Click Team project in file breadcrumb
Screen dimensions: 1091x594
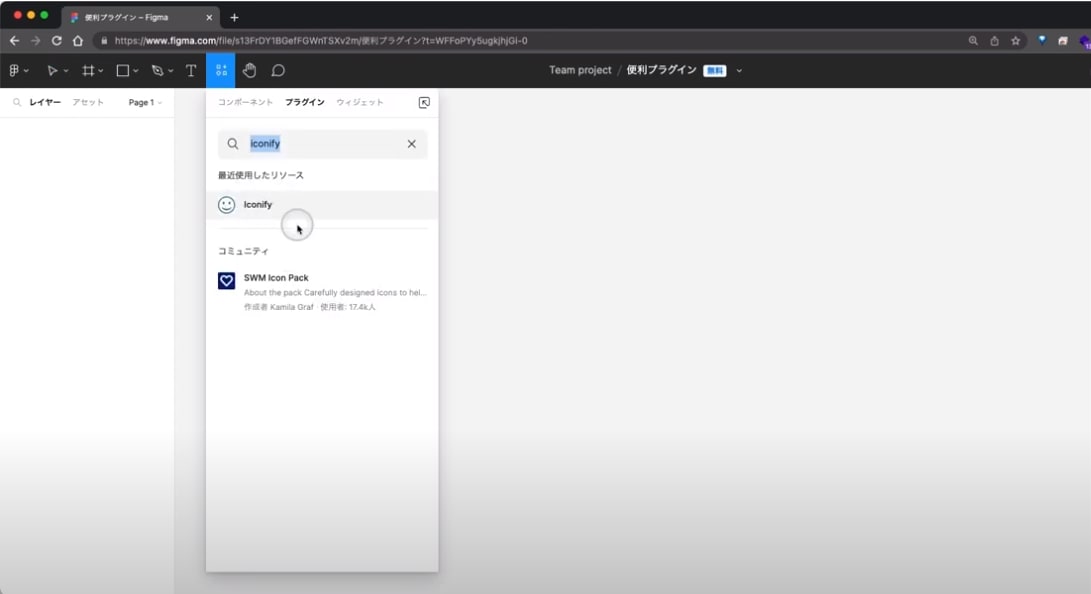point(580,70)
